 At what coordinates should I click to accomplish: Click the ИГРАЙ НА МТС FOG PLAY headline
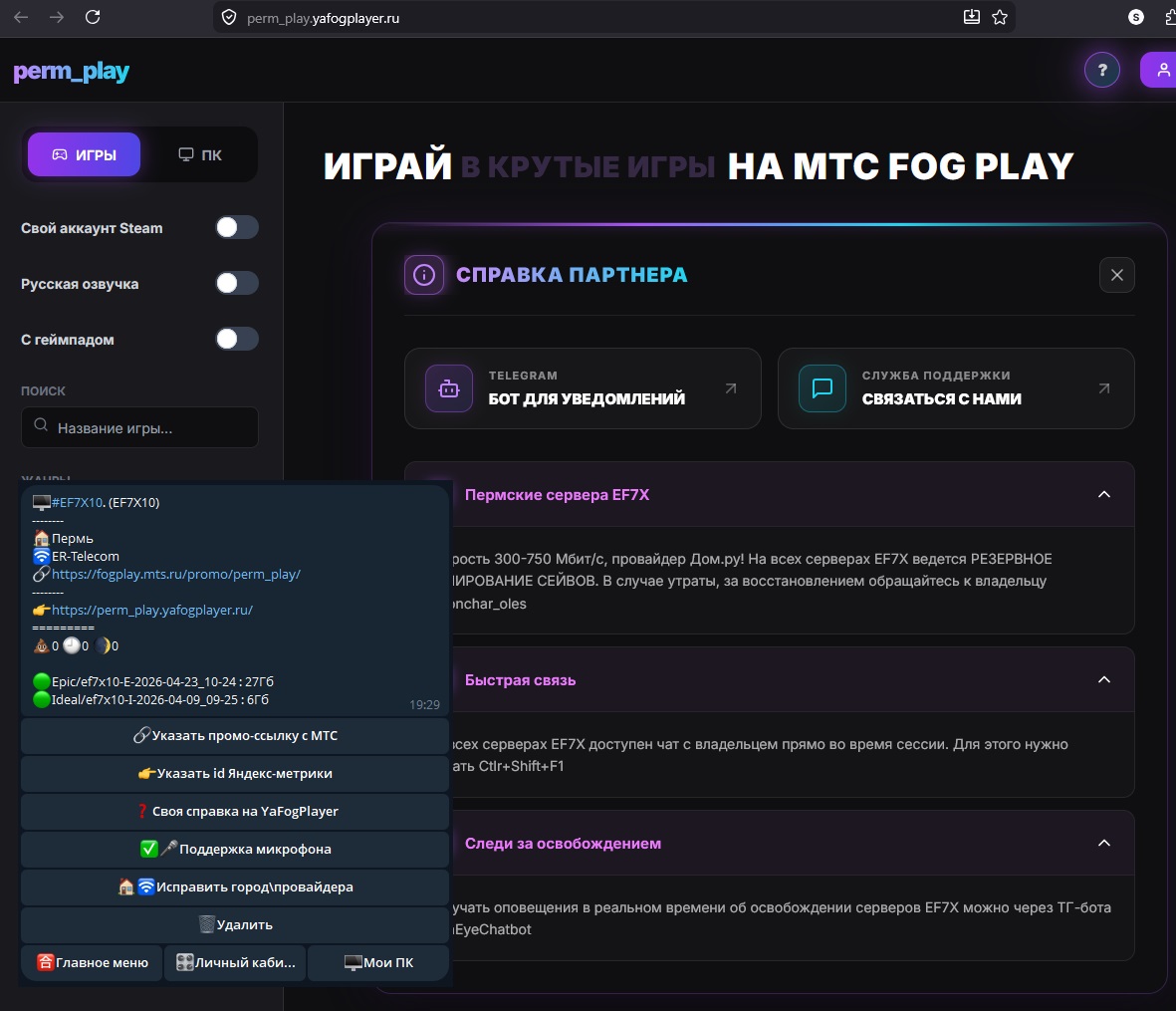[698, 166]
